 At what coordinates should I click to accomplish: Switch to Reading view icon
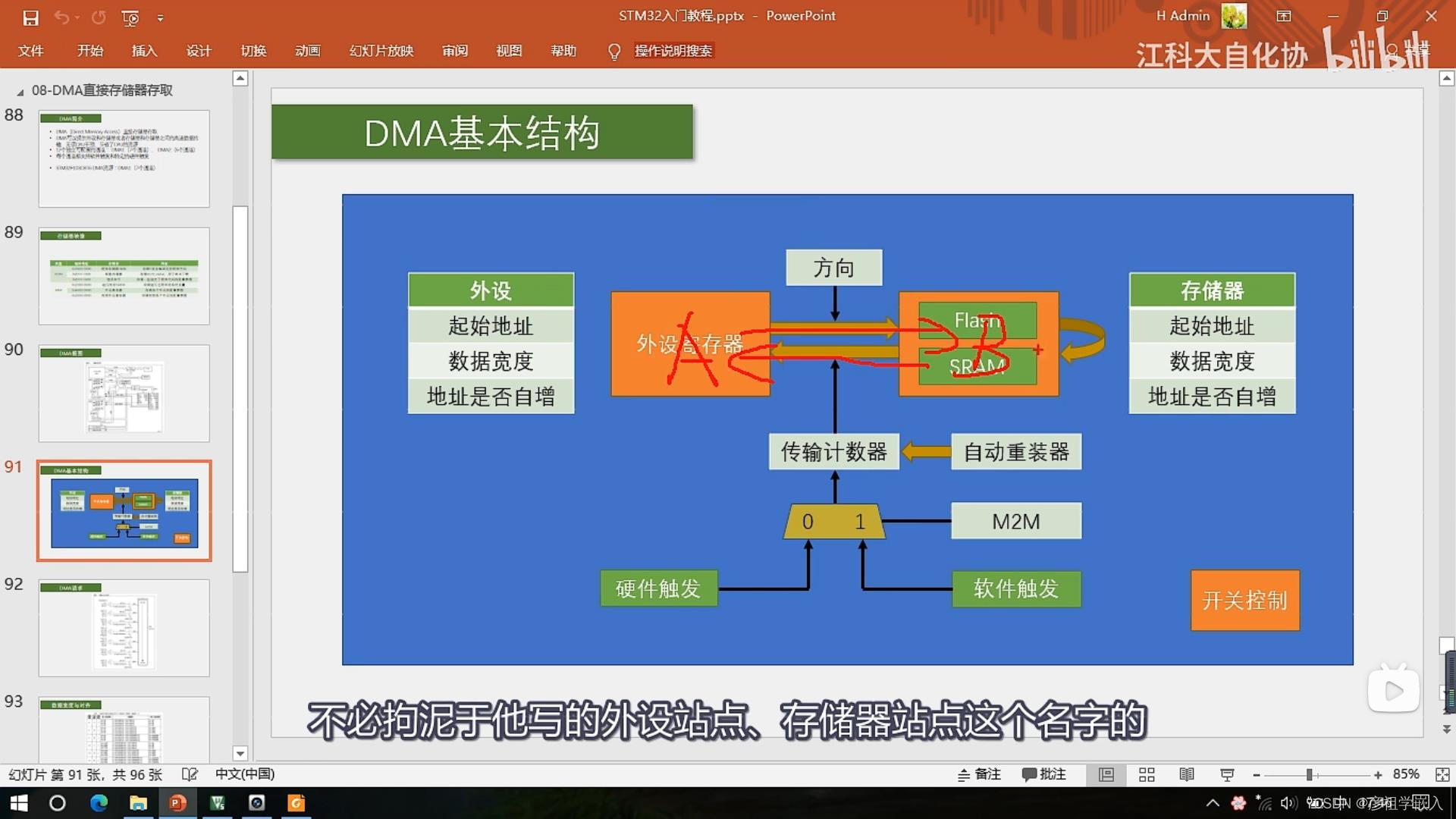click(x=1187, y=774)
